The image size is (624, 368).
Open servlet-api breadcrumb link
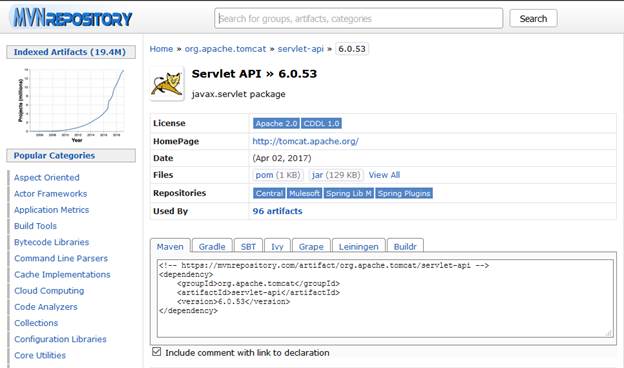tap(300, 49)
